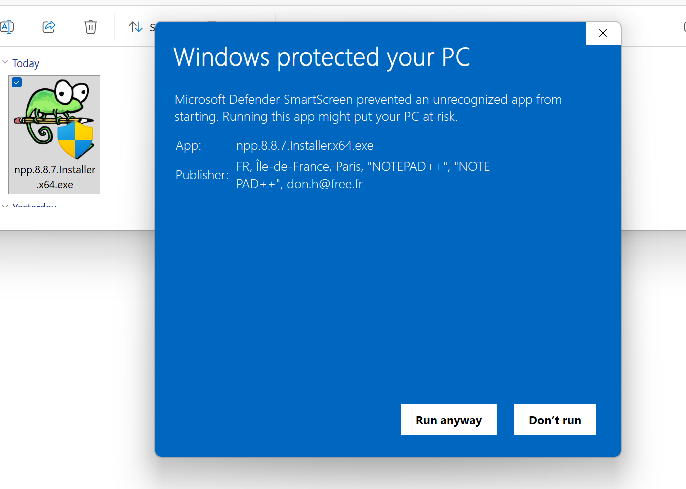
Task: Click the SmartScreen warning message text
Action: 367,108
